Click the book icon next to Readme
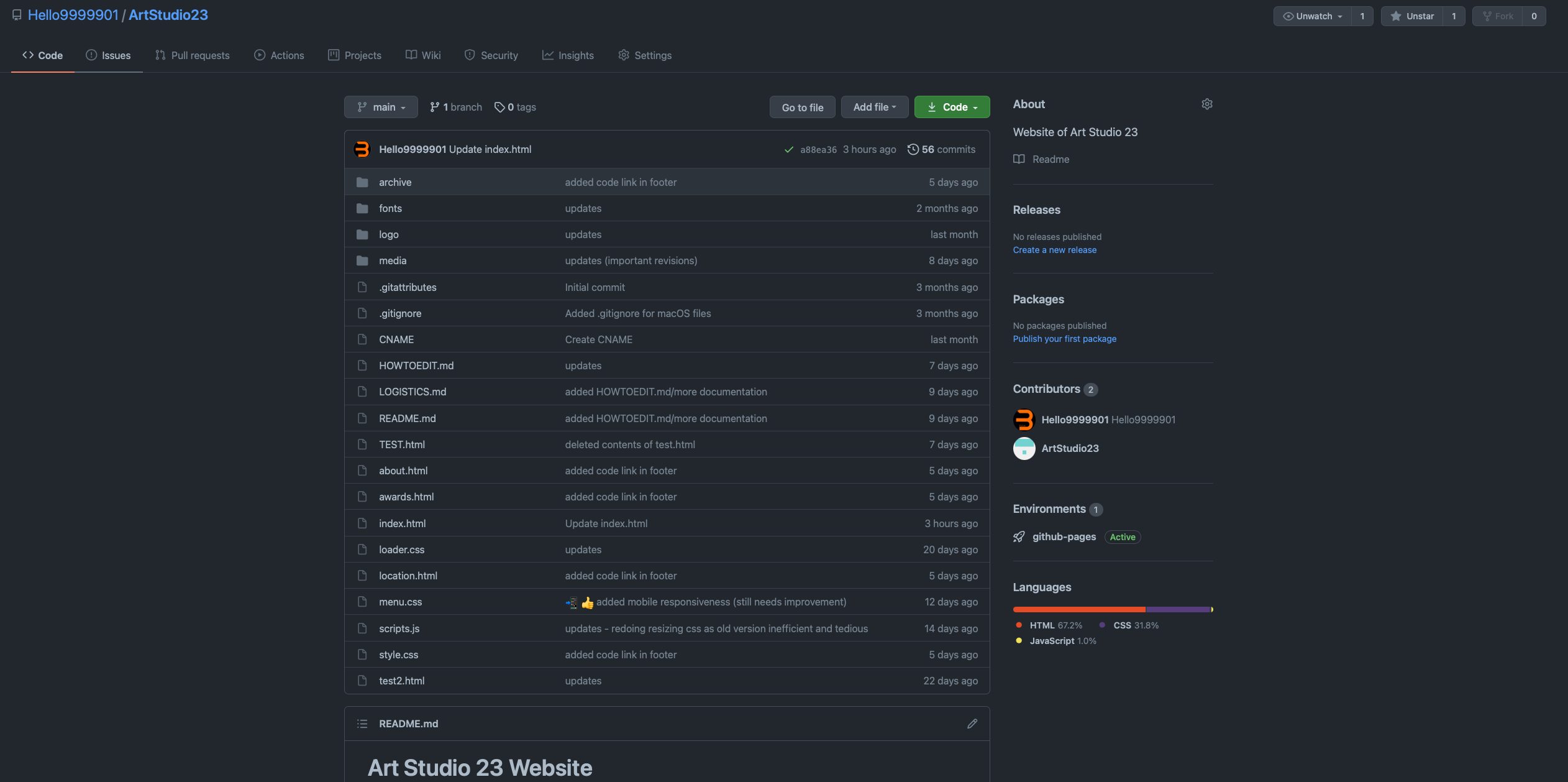This screenshot has width=1568, height=782. pos(1019,159)
